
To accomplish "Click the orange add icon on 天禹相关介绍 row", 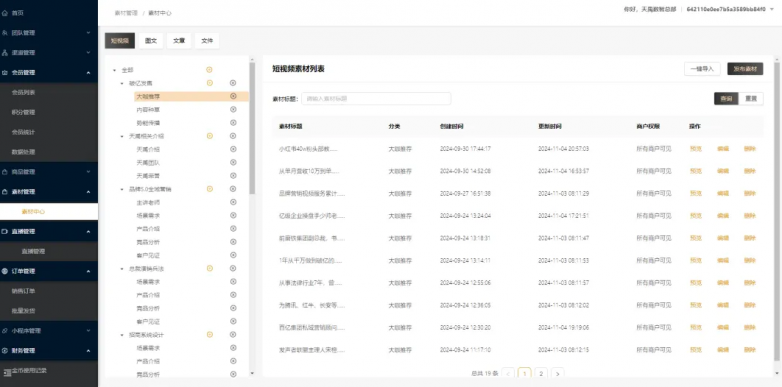I will (x=209, y=136).
